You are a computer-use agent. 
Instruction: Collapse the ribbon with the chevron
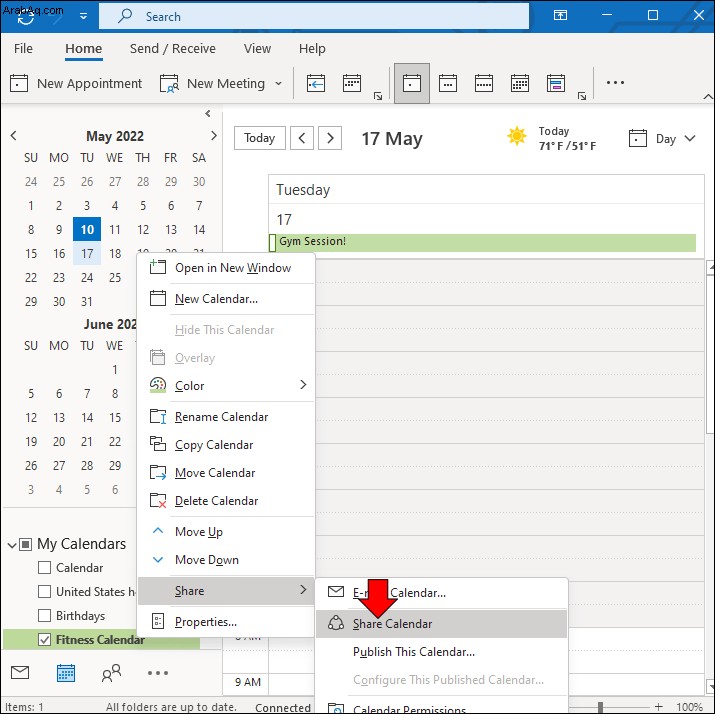click(x=708, y=96)
